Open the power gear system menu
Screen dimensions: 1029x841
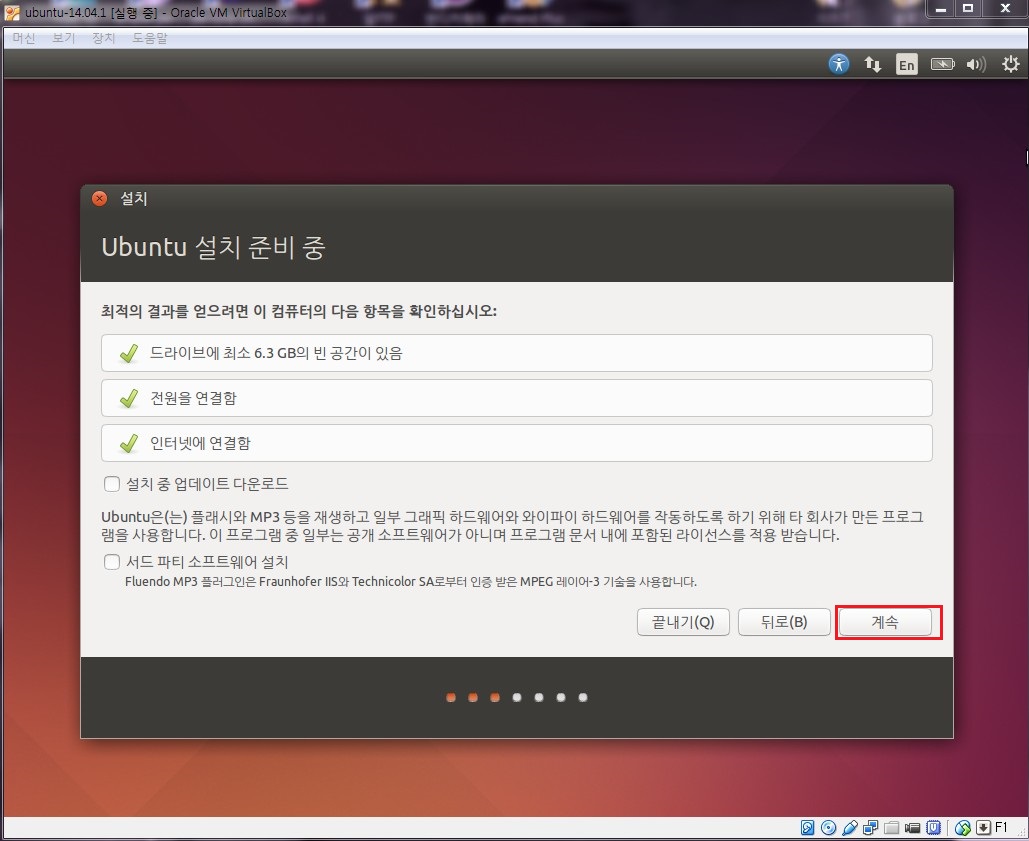click(x=1008, y=64)
